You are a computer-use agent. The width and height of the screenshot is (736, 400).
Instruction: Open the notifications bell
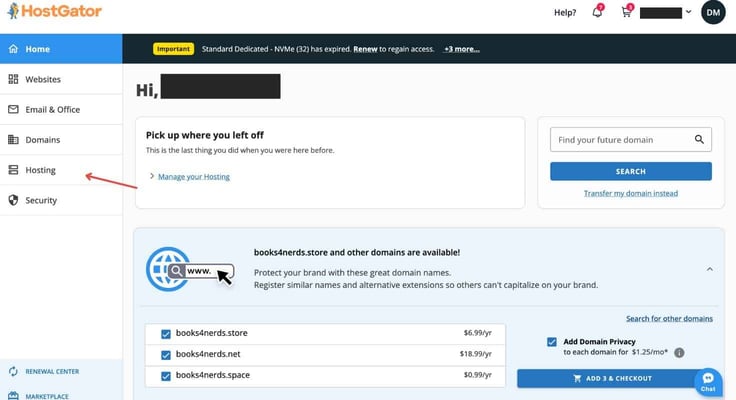tap(597, 12)
